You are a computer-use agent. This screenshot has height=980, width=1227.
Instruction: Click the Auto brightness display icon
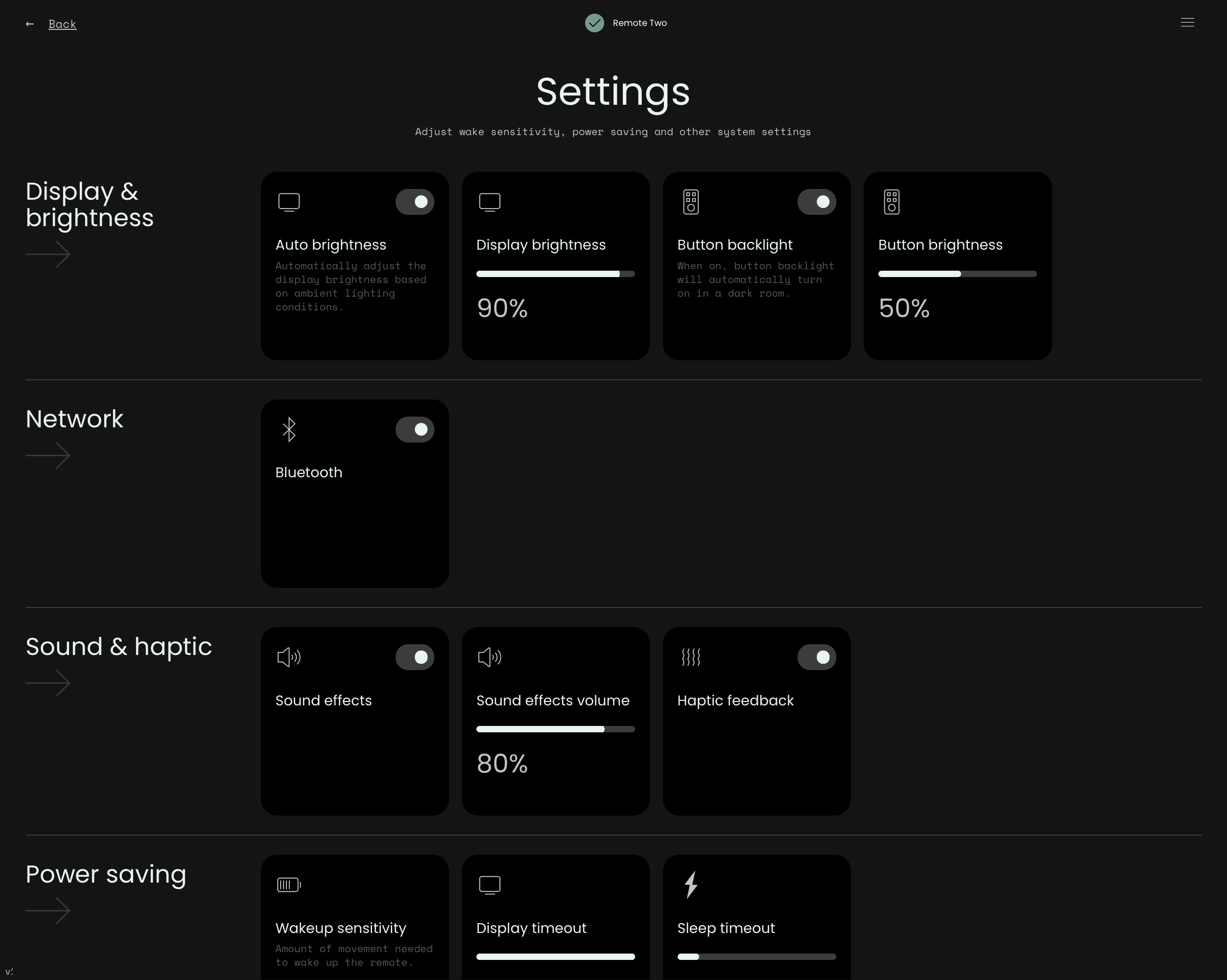pyautogui.click(x=289, y=202)
